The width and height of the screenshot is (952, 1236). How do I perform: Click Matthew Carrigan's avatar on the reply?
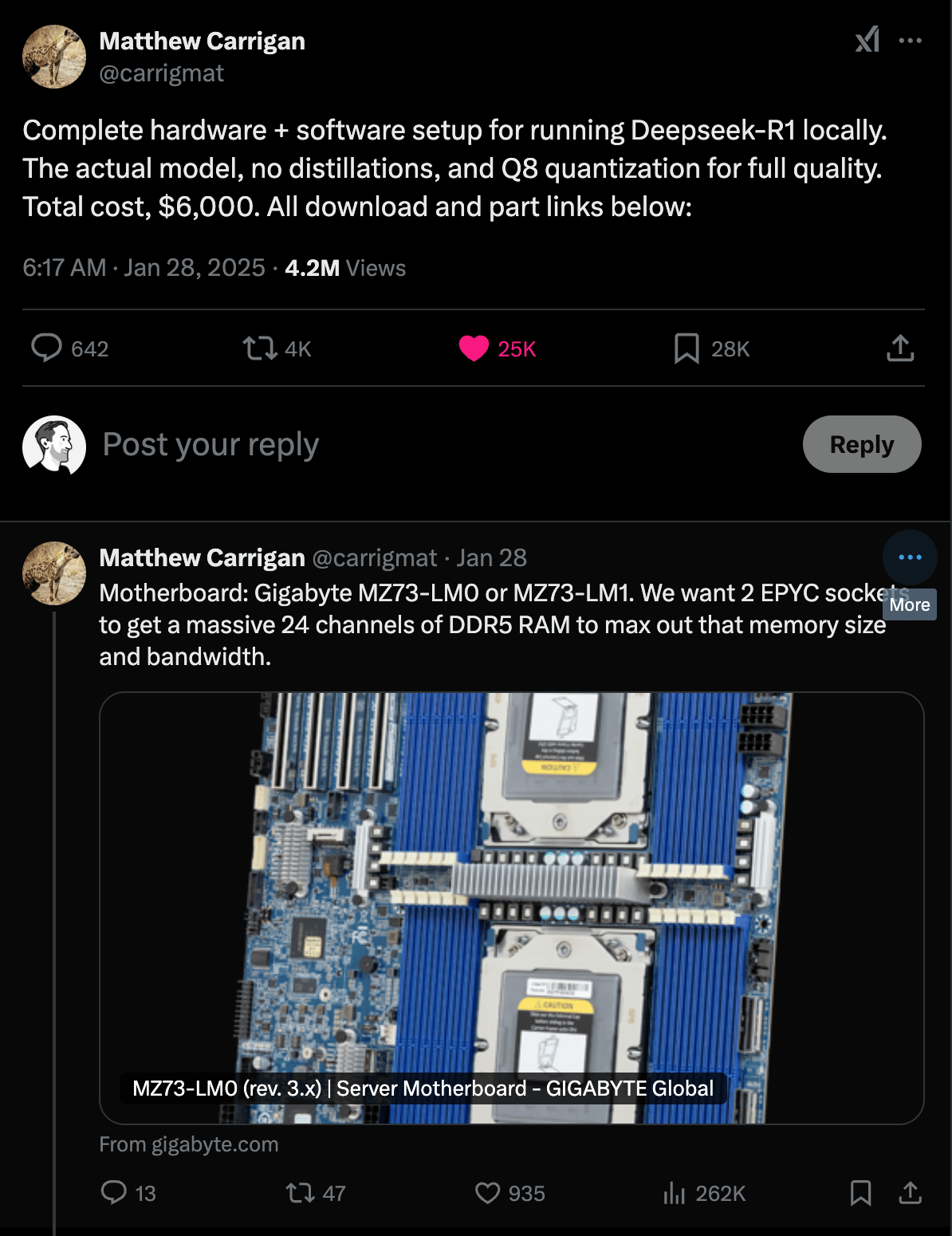pos(54,573)
